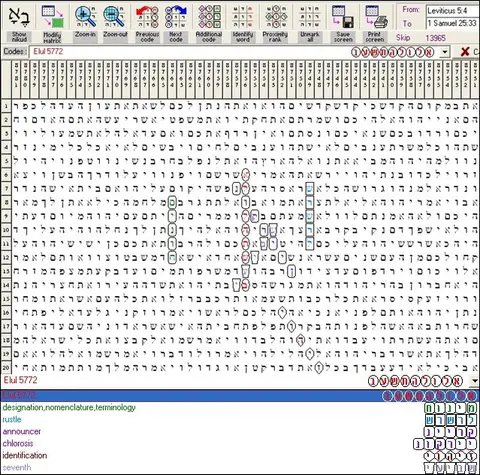Click the red X clear icon
Viewport: 480px width, 475px height.
point(465,51)
